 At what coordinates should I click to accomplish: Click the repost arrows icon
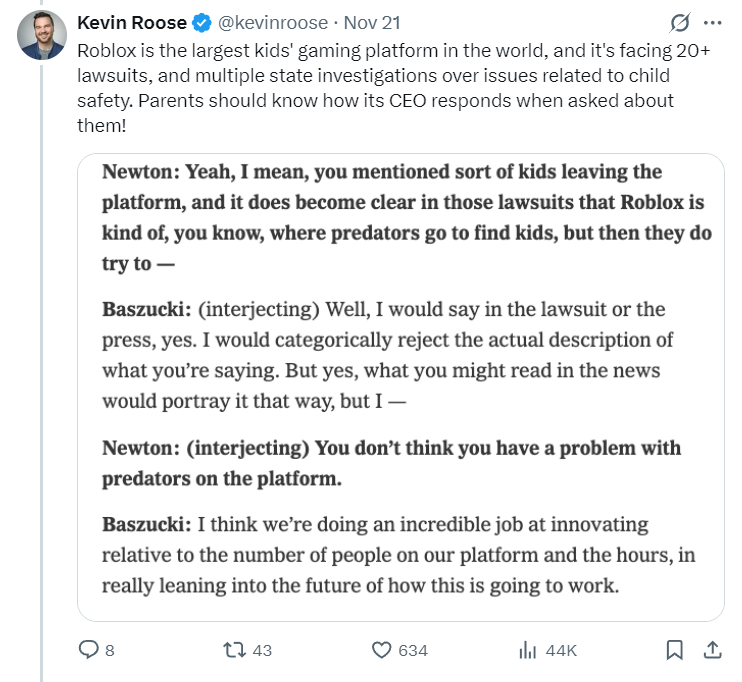[x=233, y=650]
